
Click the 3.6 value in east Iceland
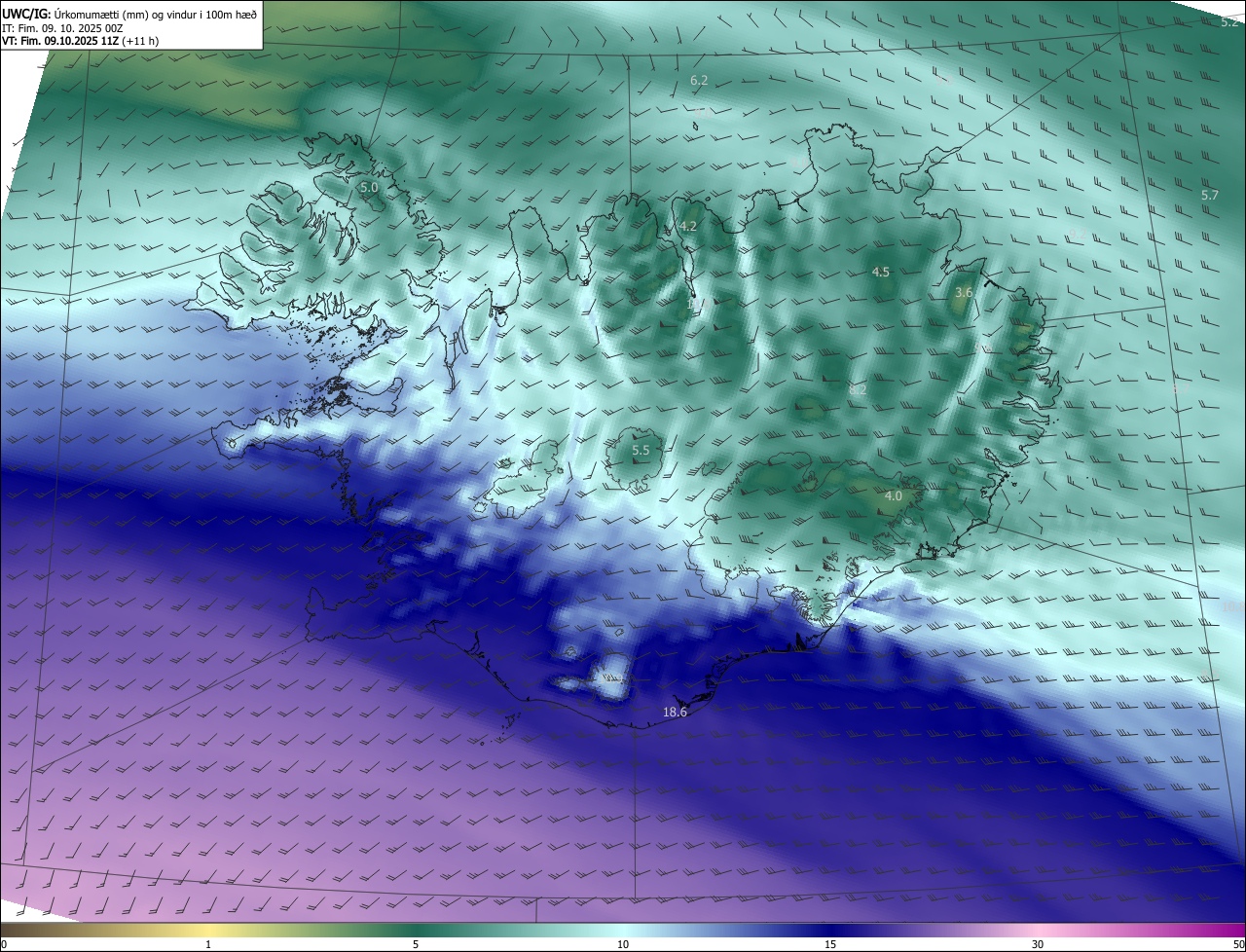964,292
